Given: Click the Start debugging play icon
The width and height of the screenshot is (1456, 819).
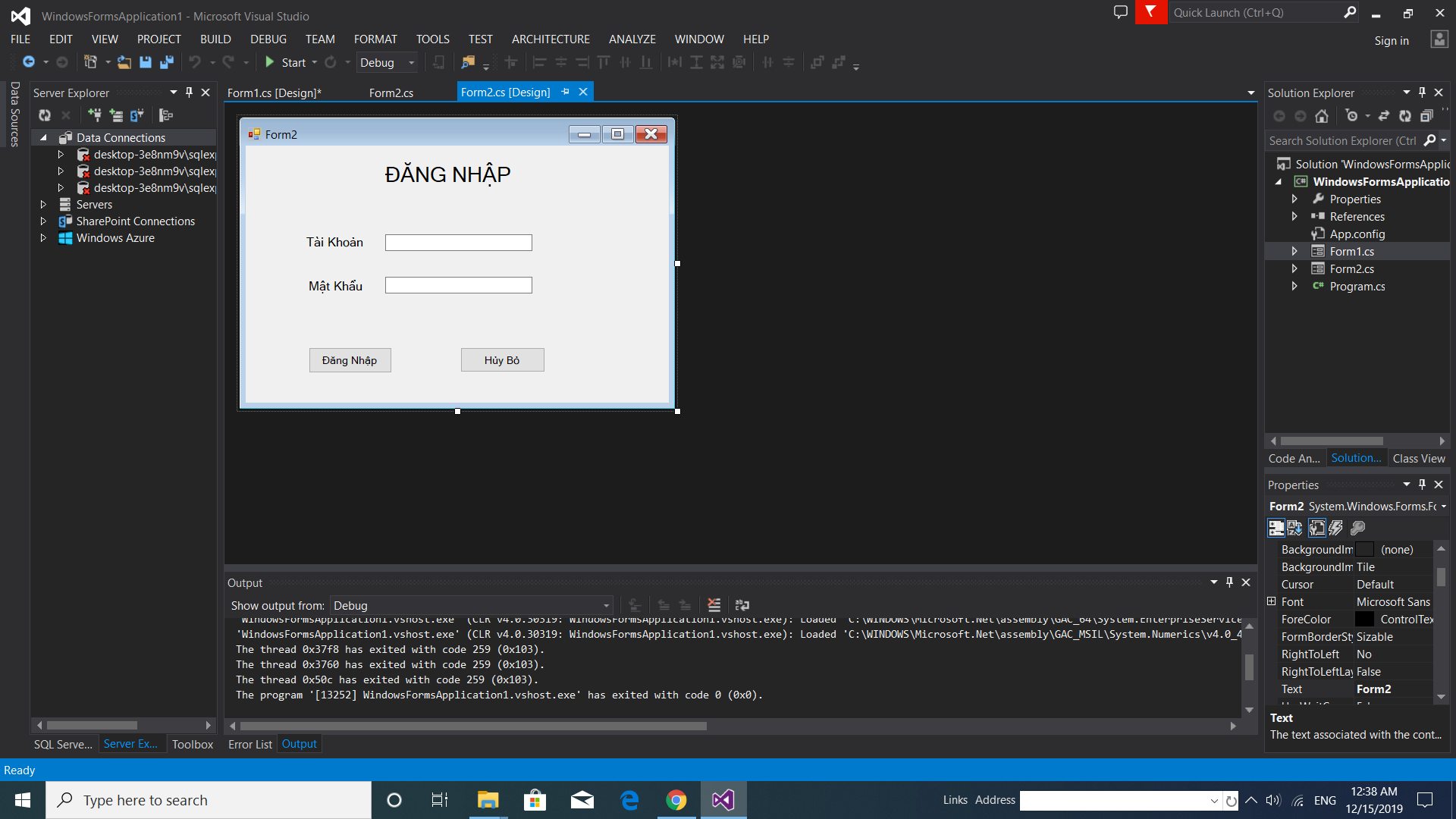Looking at the screenshot, I should (269, 62).
